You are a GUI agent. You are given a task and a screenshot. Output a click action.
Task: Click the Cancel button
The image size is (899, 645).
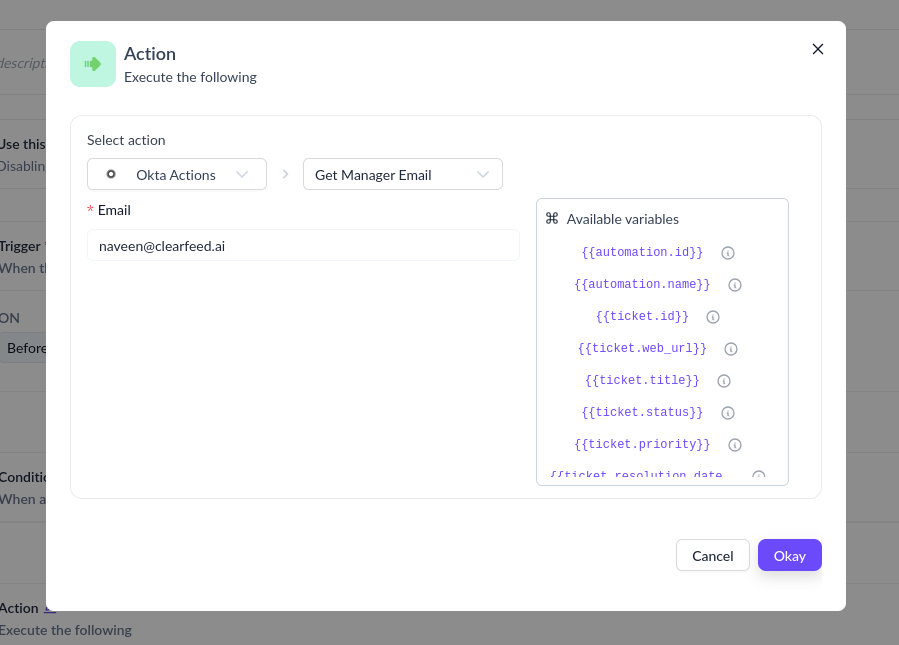coord(712,555)
